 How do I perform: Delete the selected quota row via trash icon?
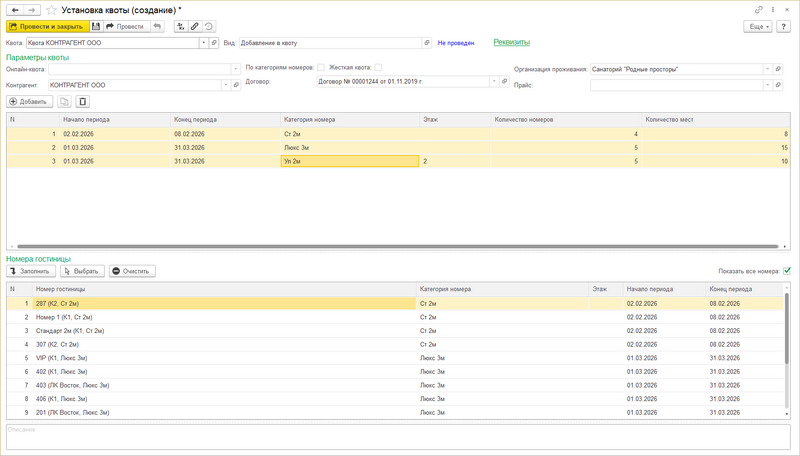83,102
